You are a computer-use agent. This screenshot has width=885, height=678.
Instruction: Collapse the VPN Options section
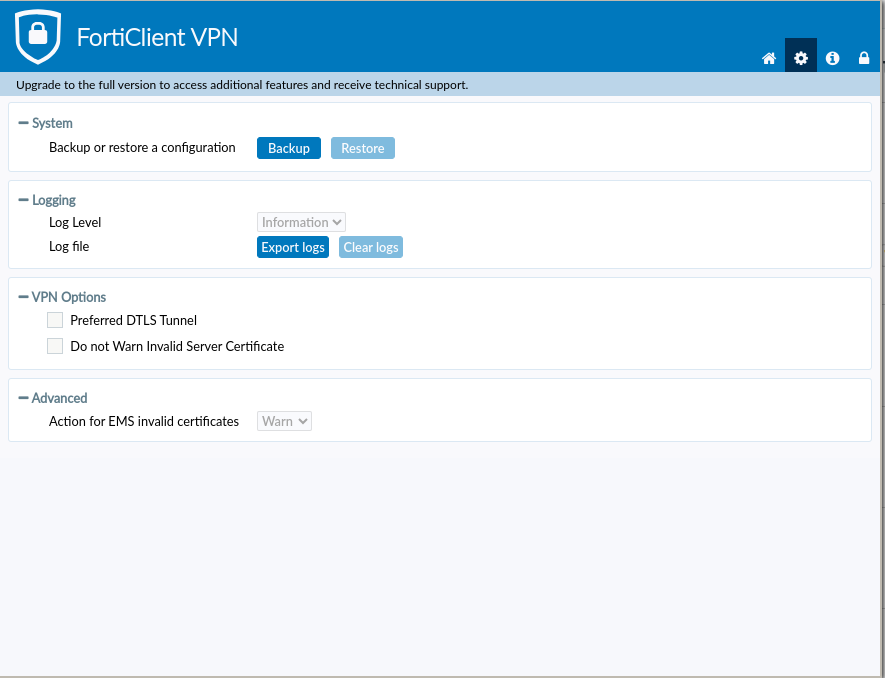click(24, 297)
